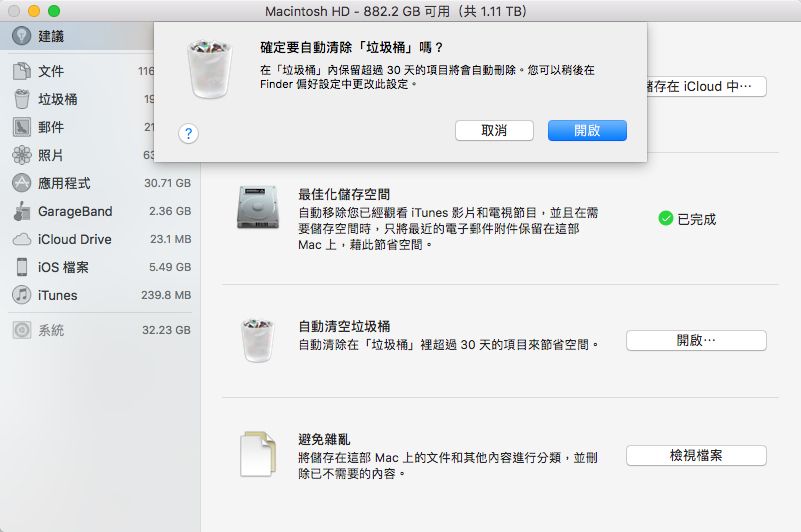Click the 系統 gear icon in the sidebar

click(21, 330)
